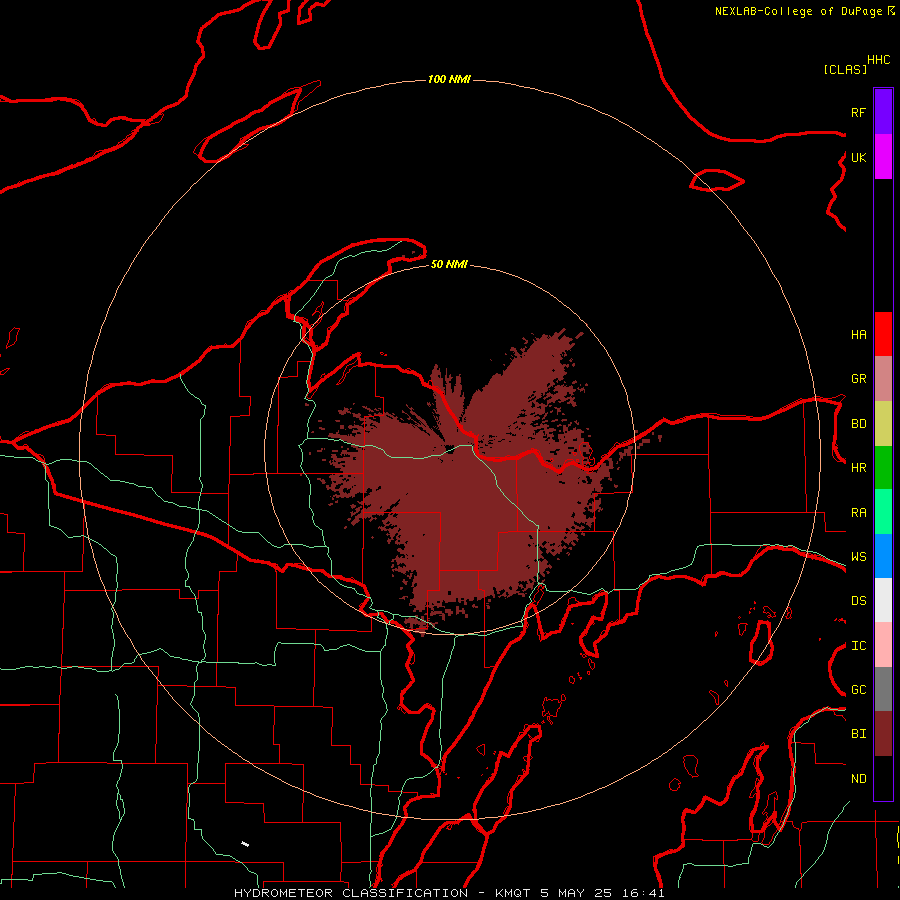Click the RA legend label
The height and width of the screenshot is (900, 900).
[858, 512]
